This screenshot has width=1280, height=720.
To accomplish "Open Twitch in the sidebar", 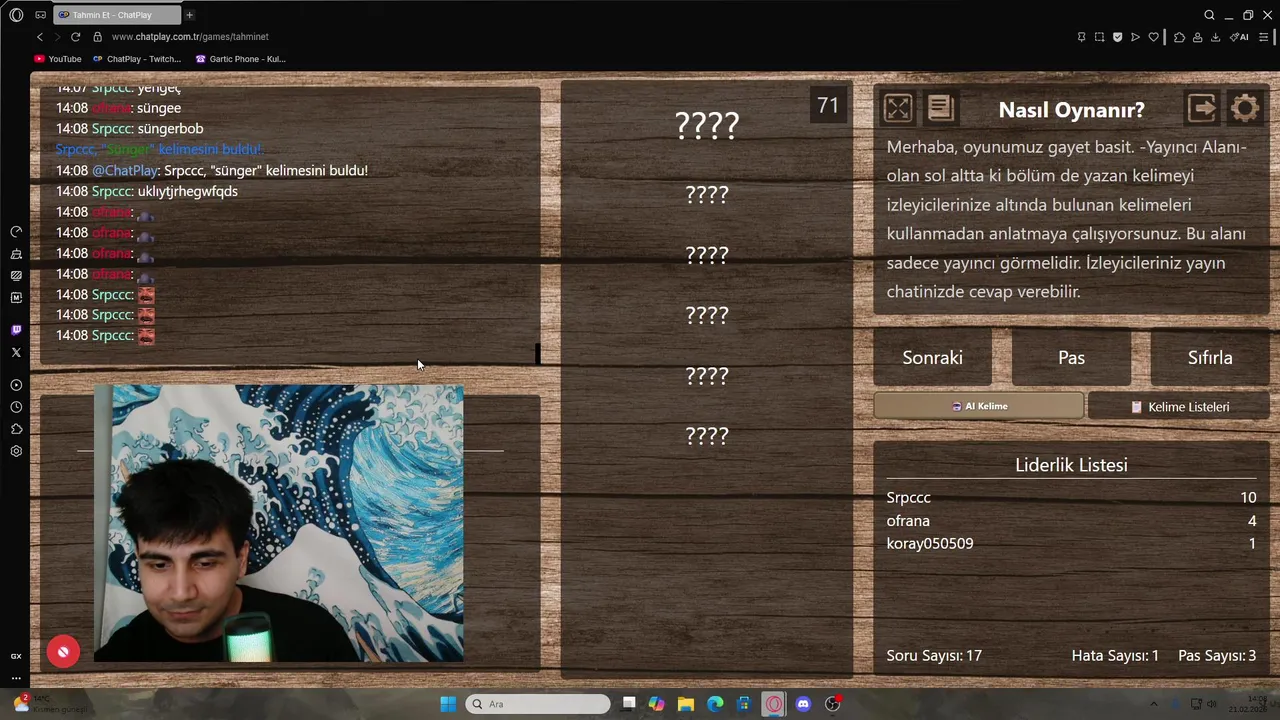I will [16, 330].
